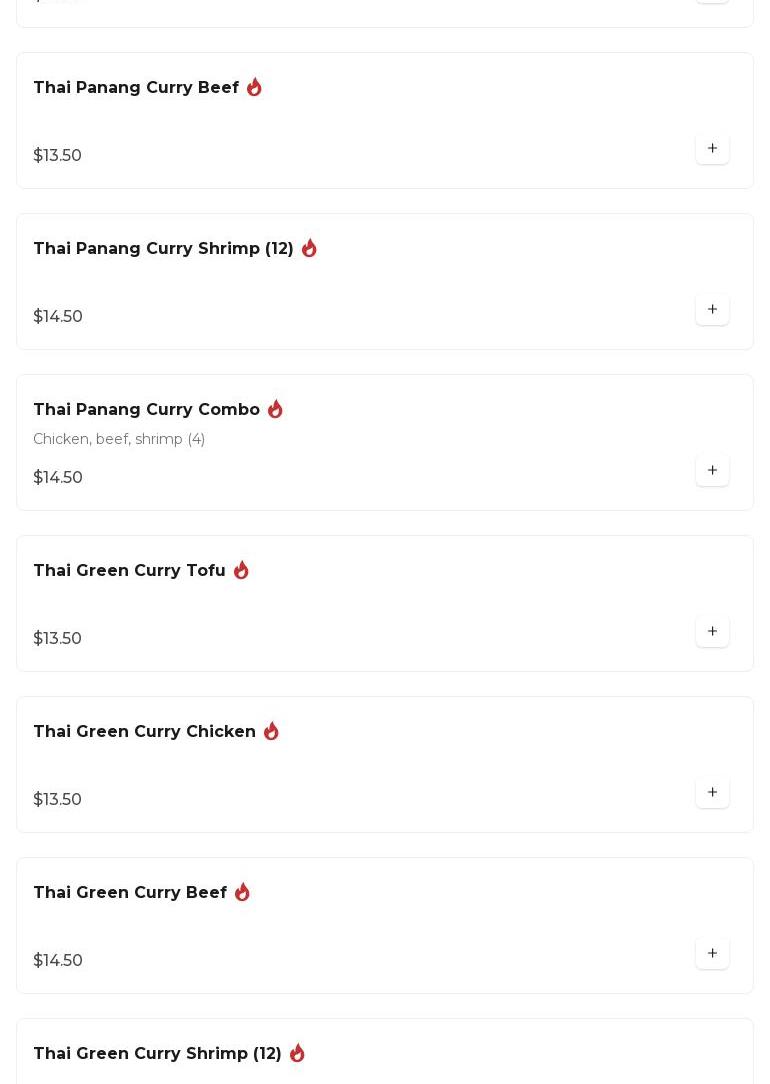The height and width of the screenshot is (1084, 770).
Task: Click flame icon by Thai Green Curry Shrimp (12)
Action: (297, 1053)
